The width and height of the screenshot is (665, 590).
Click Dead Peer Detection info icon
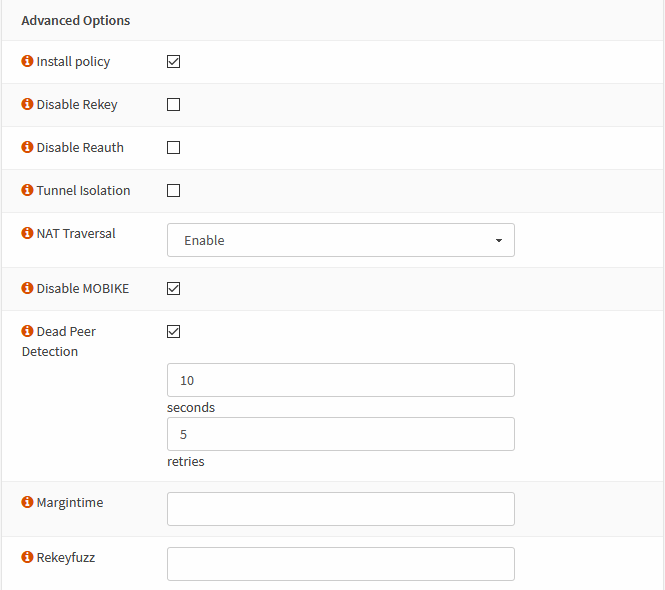click(27, 331)
